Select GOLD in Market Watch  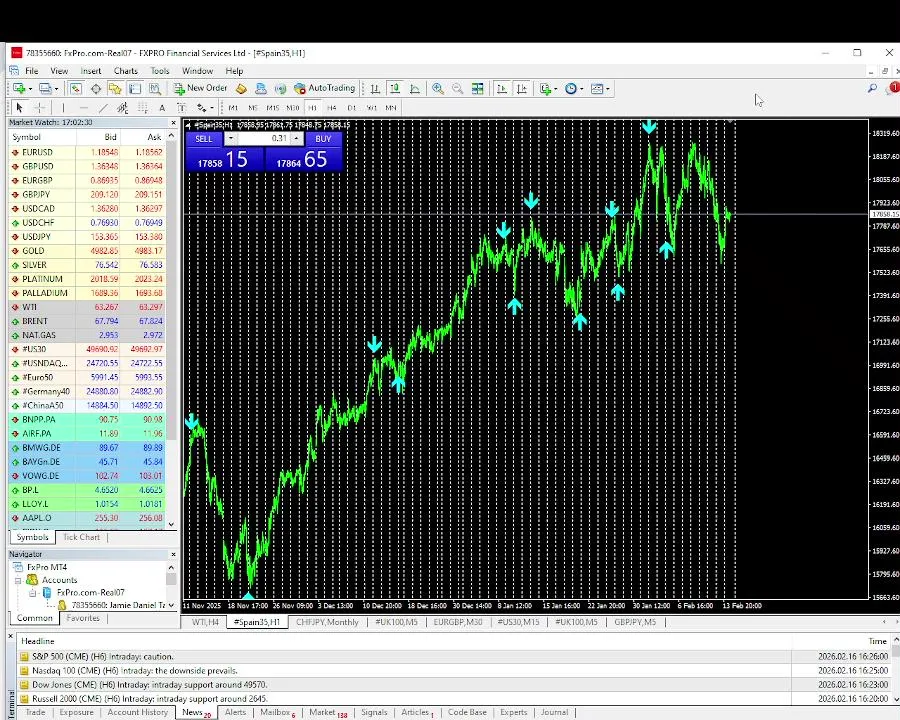click(x=87, y=251)
